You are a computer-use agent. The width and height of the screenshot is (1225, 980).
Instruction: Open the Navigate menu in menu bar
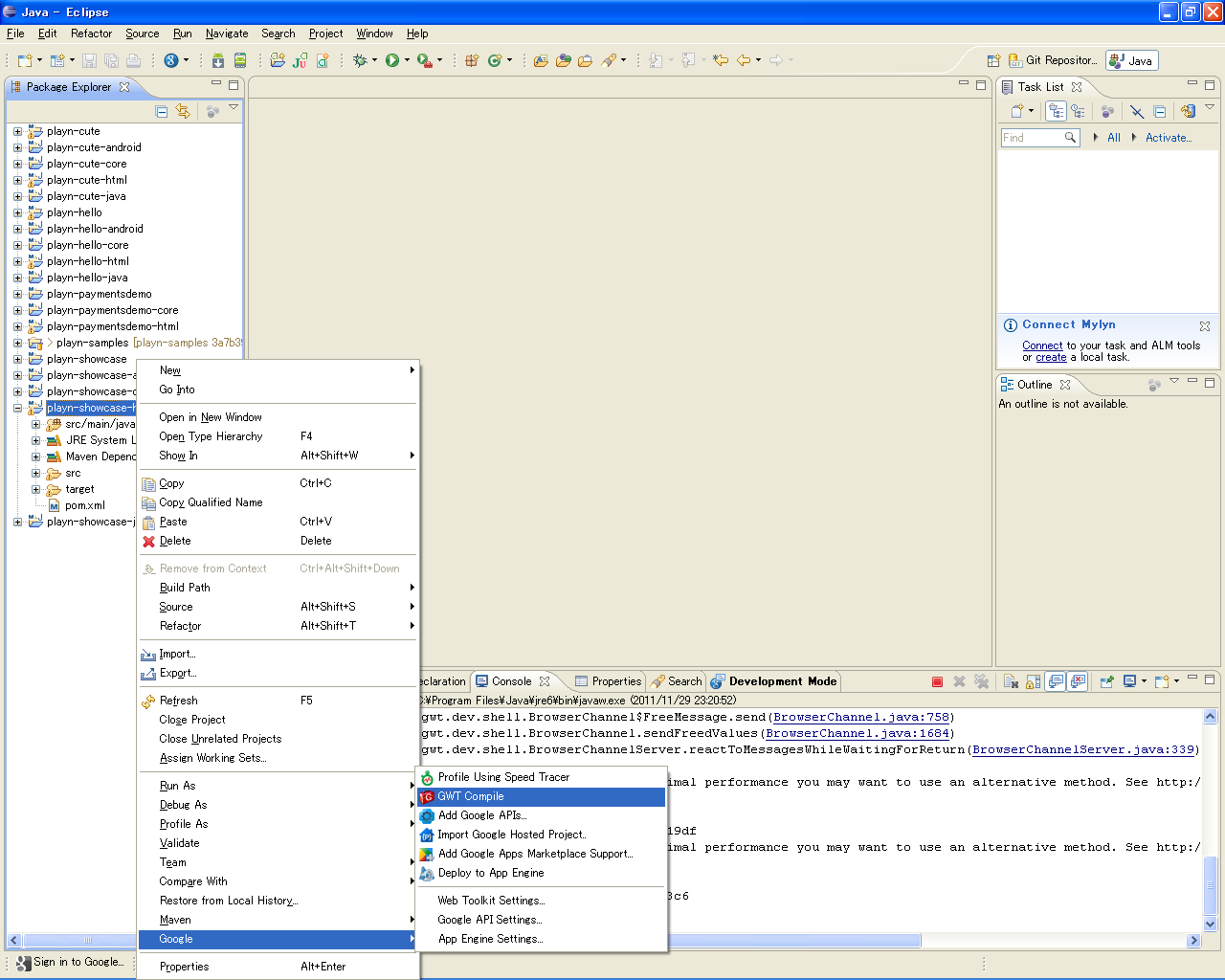pyautogui.click(x=227, y=33)
